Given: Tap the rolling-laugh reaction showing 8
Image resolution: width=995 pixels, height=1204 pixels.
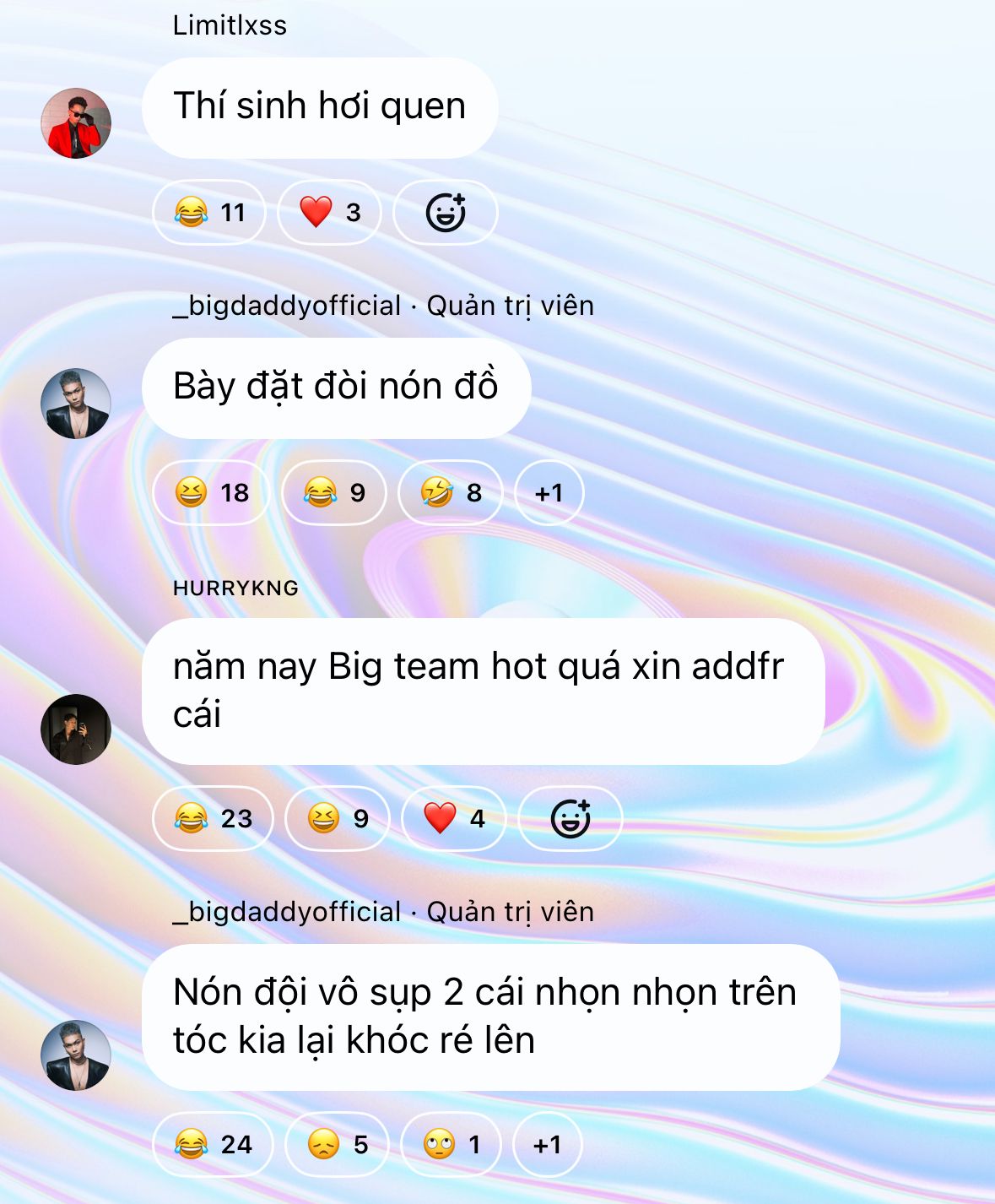Looking at the screenshot, I should click(451, 493).
